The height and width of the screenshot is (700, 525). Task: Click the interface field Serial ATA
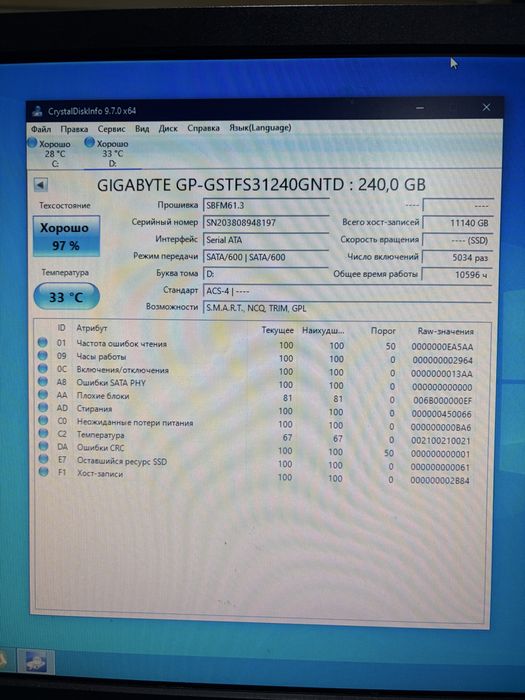coord(266,240)
